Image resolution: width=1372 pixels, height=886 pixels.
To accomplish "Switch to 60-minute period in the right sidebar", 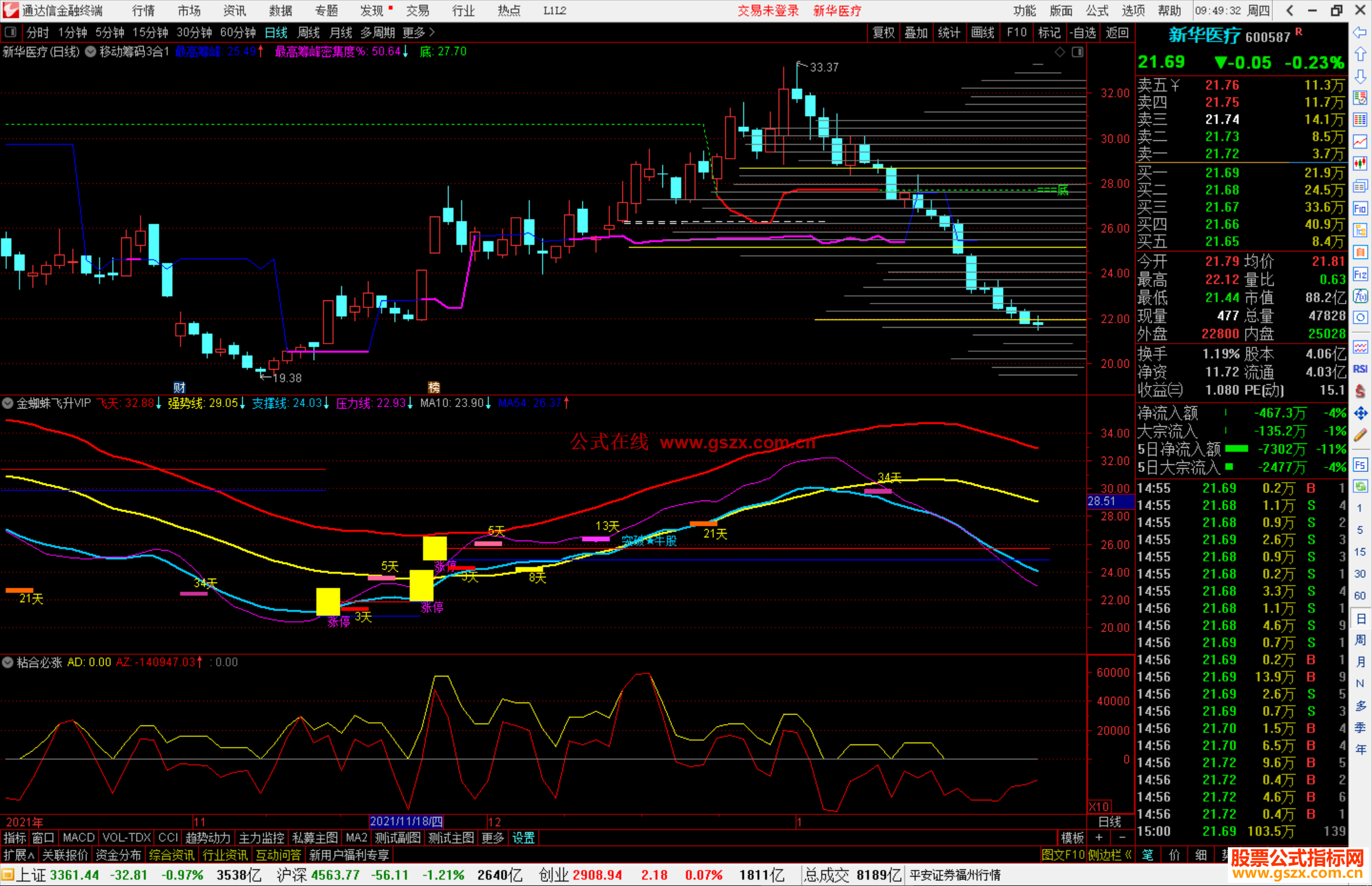I will tap(1360, 596).
